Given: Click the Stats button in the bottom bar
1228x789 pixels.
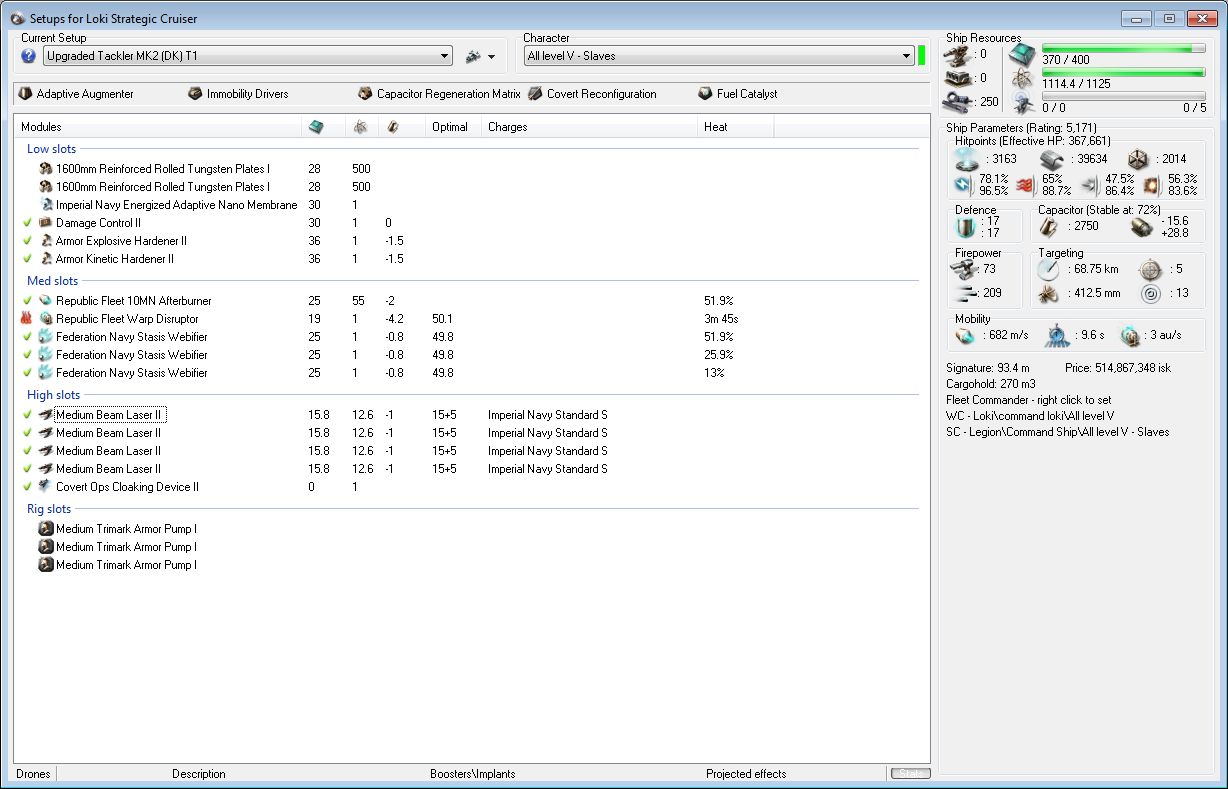Looking at the screenshot, I should [x=909, y=773].
